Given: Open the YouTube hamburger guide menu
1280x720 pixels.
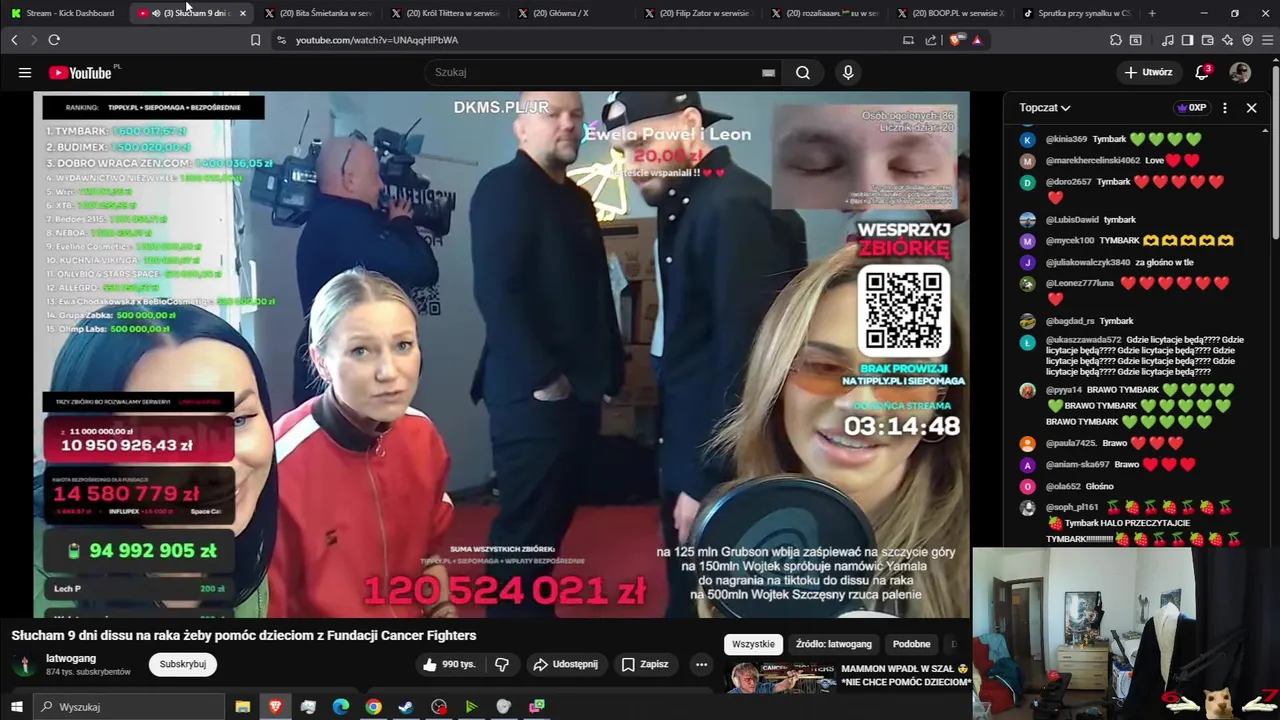Looking at the screenshot, I should [x=25, y=72].
